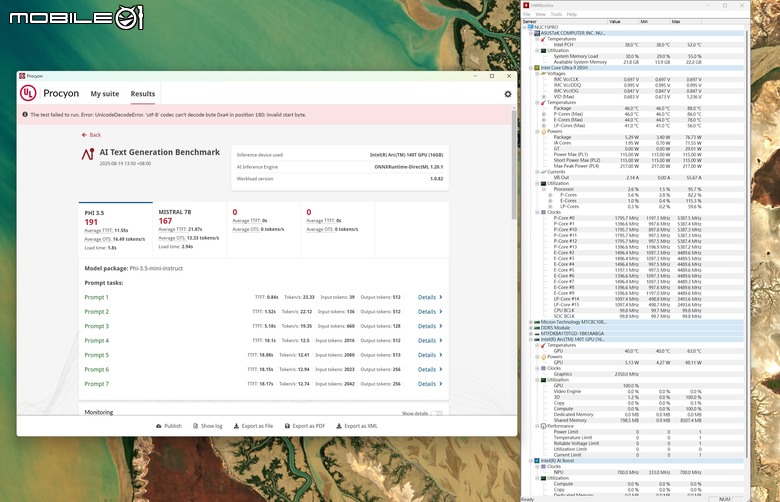The image size is (780, 502).
Task: Click the Min column header
Action: [x=654, y=22]
